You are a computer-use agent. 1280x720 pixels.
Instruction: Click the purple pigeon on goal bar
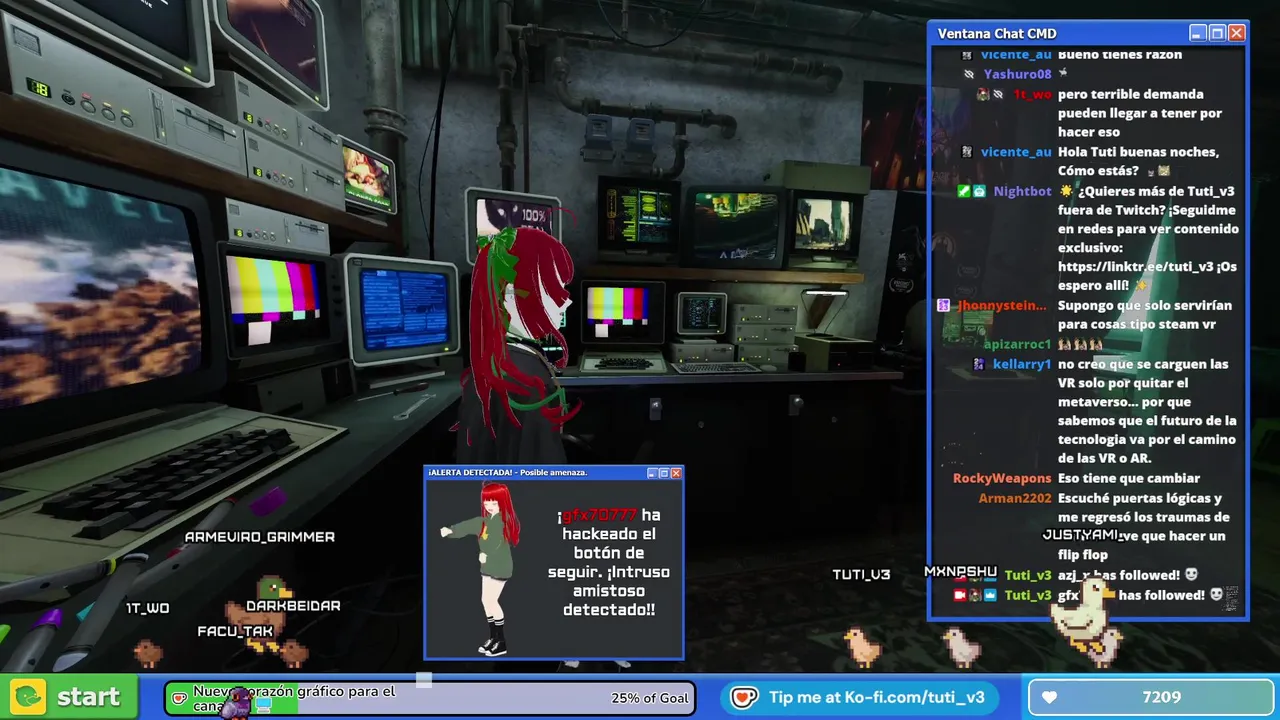(x=236, y=704)
